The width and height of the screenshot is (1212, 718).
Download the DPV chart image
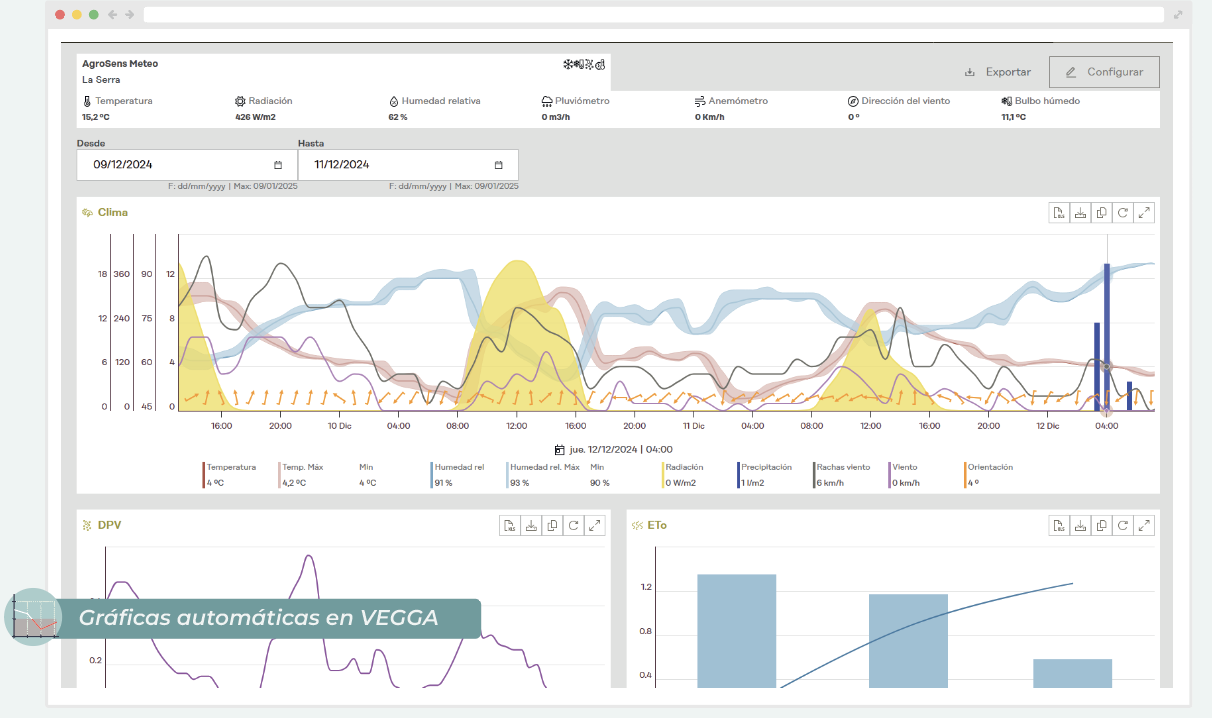click(530, 525)
